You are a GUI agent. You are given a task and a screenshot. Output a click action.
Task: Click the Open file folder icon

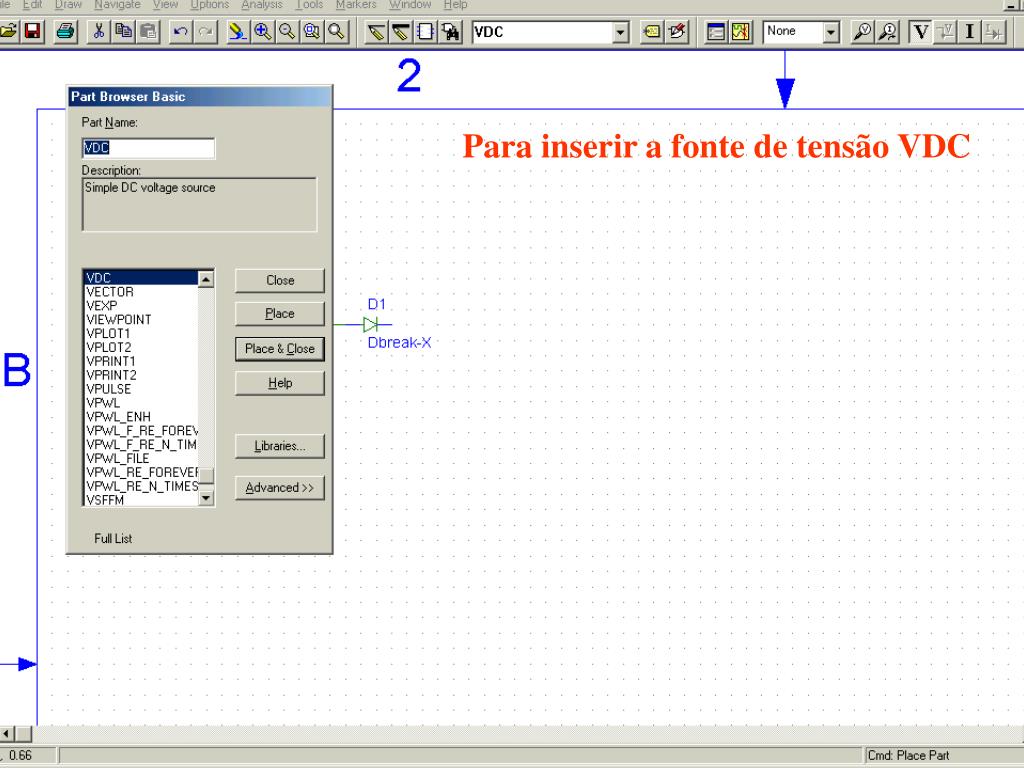(x=8, y=31)
